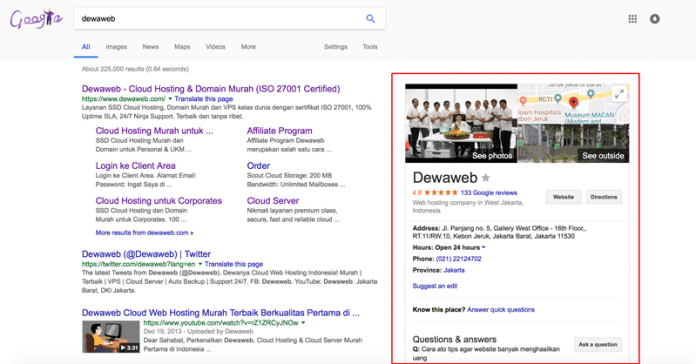Viewport: 696px width, 364px height.
Task: Open Cloud Hosting untuk Corporates sitelink
Action: 158,201
